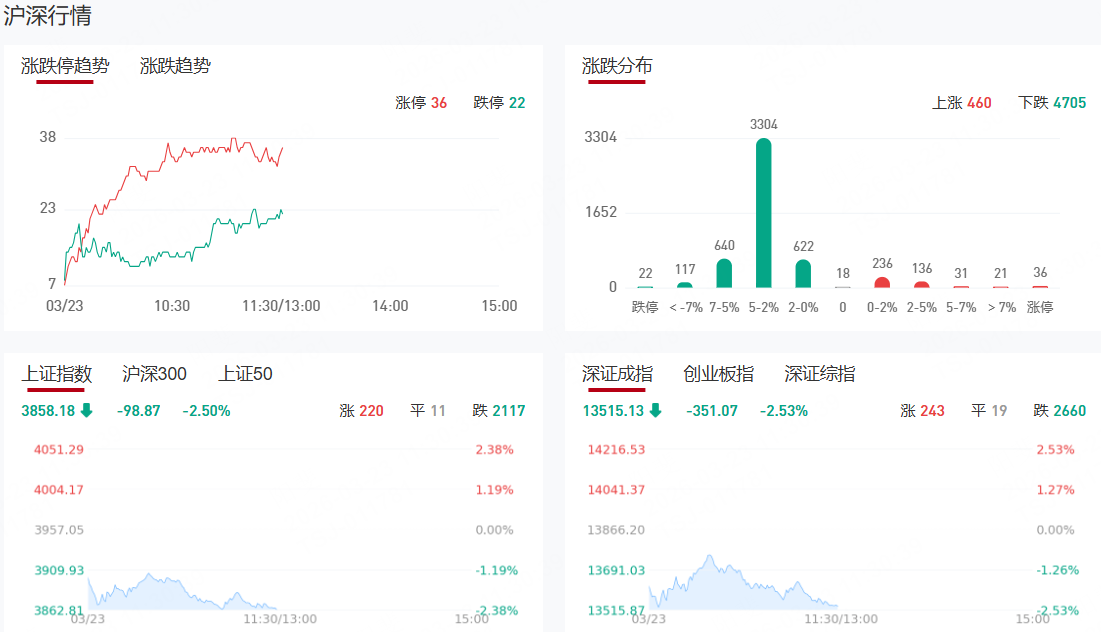The height and width of the screenshot is (632, 1101).
Task: Select the 涨跌分布 tab
Action: (617, 66)
